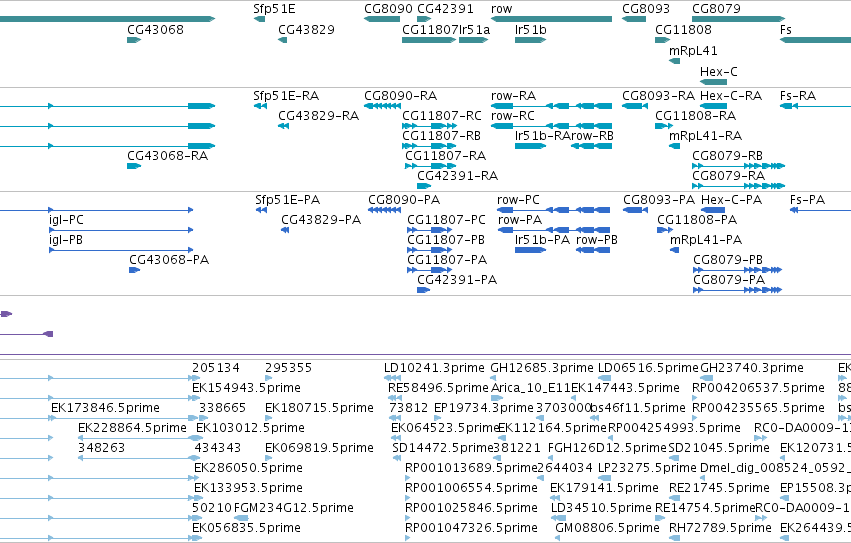Viewport: 851px width, 543px height.
Task: Select the CG11807-RC transcript
Action: coord(428,126)
